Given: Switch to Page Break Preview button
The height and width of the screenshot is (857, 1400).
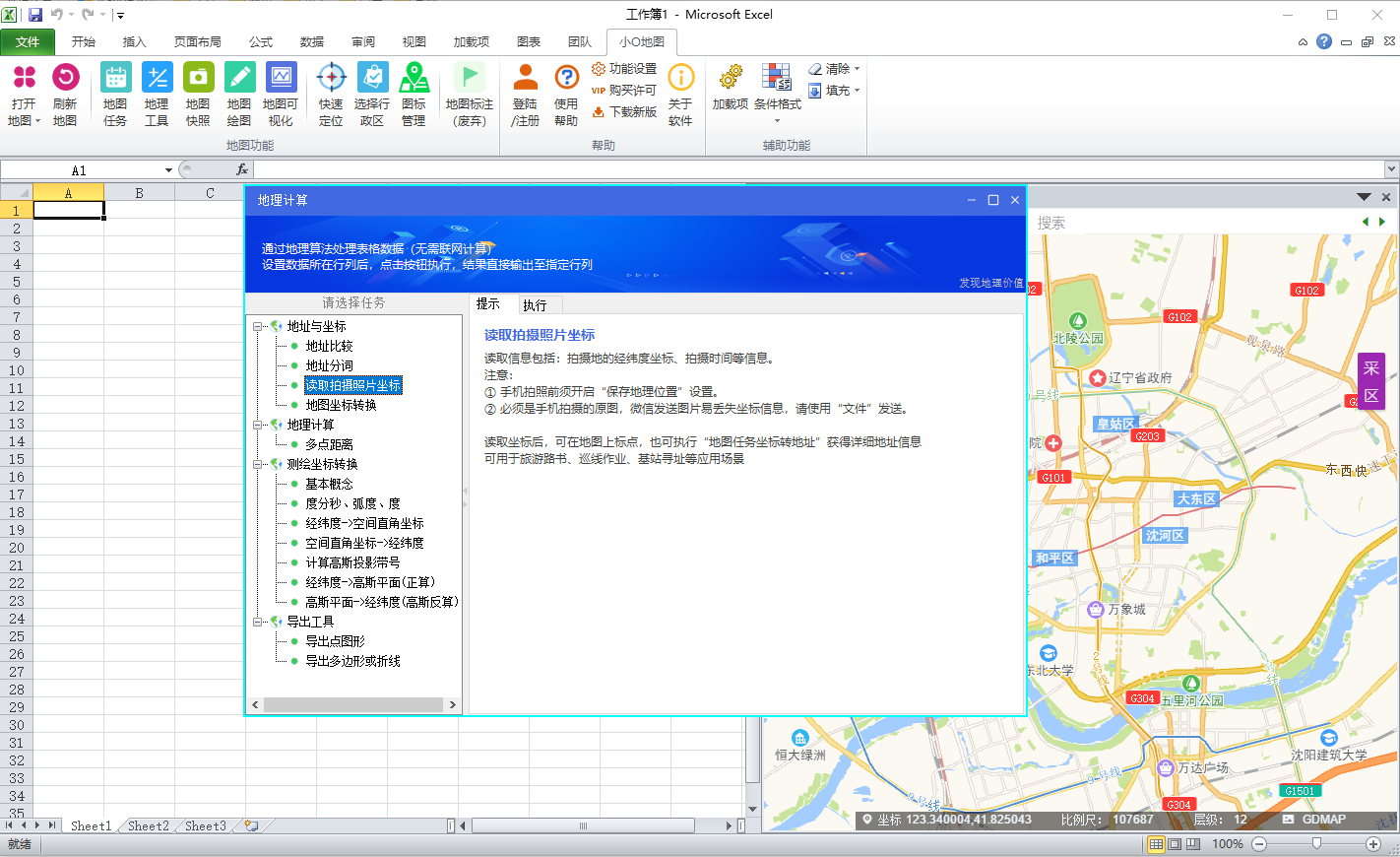Looking at the screenshot, I should point(1192,844).
